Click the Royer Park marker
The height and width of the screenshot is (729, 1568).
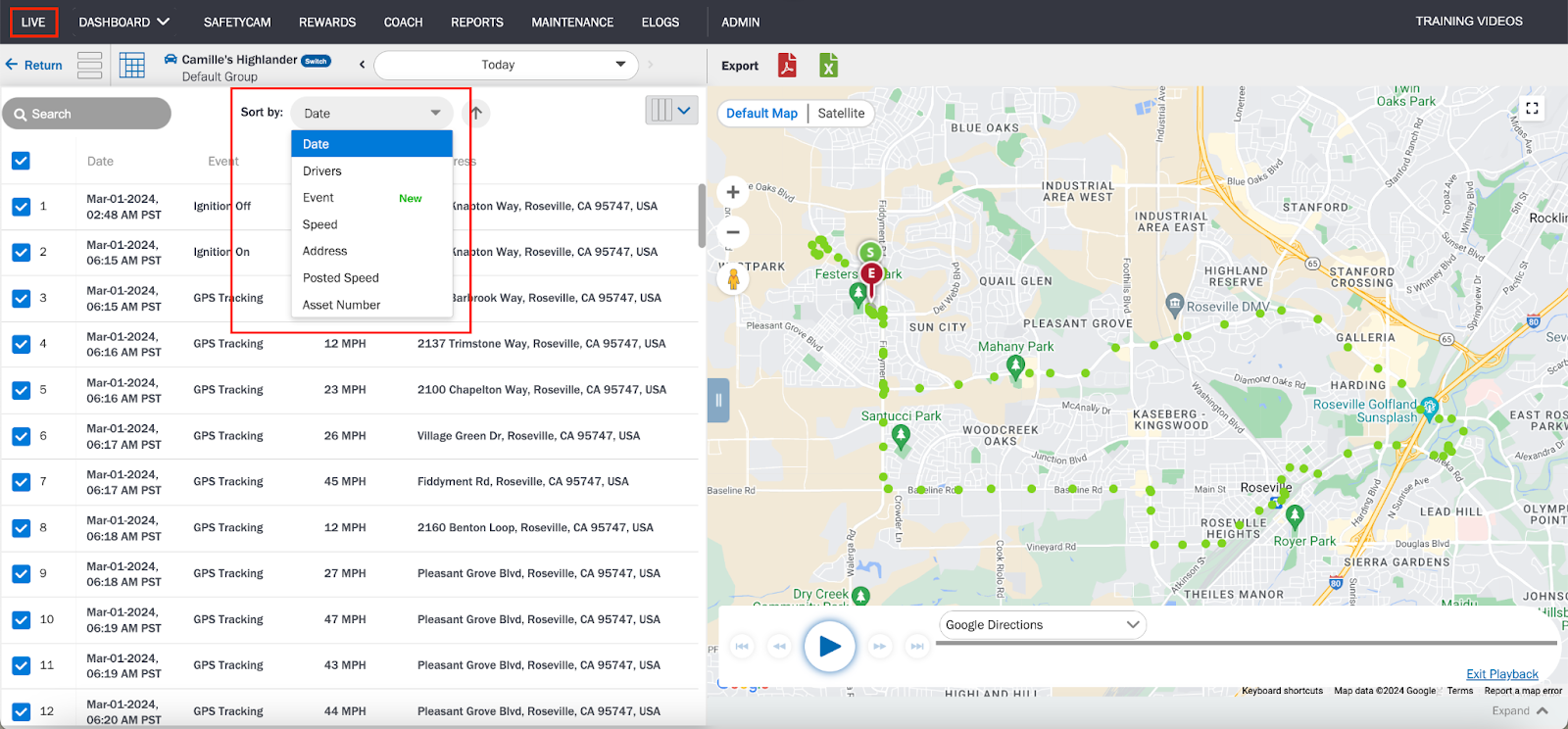pos(1295,516)
